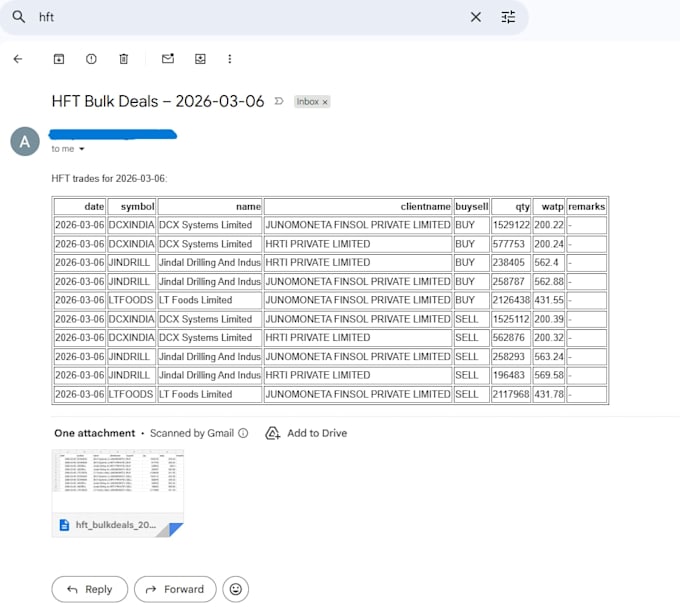
Task: Click the qty cell 1525112
Action: [511, 319]
